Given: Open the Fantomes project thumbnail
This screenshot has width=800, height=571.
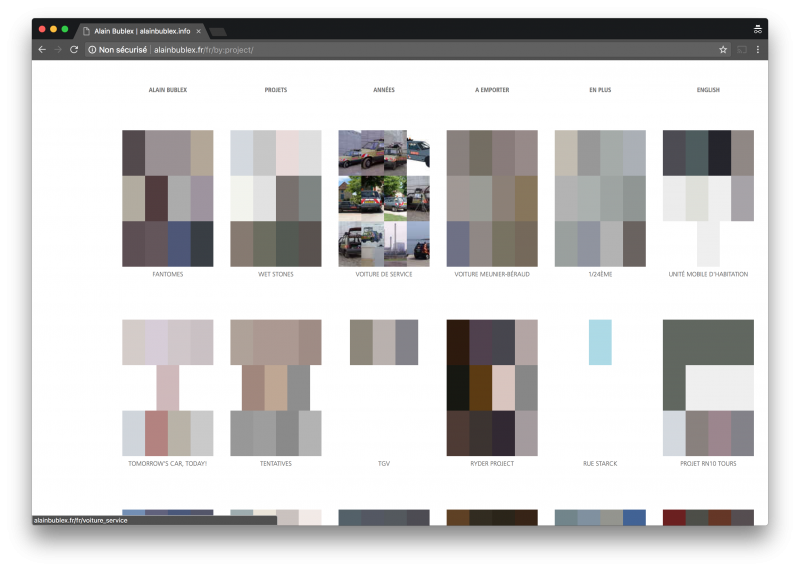Looking at the screenshot, I should coord(168,198).
